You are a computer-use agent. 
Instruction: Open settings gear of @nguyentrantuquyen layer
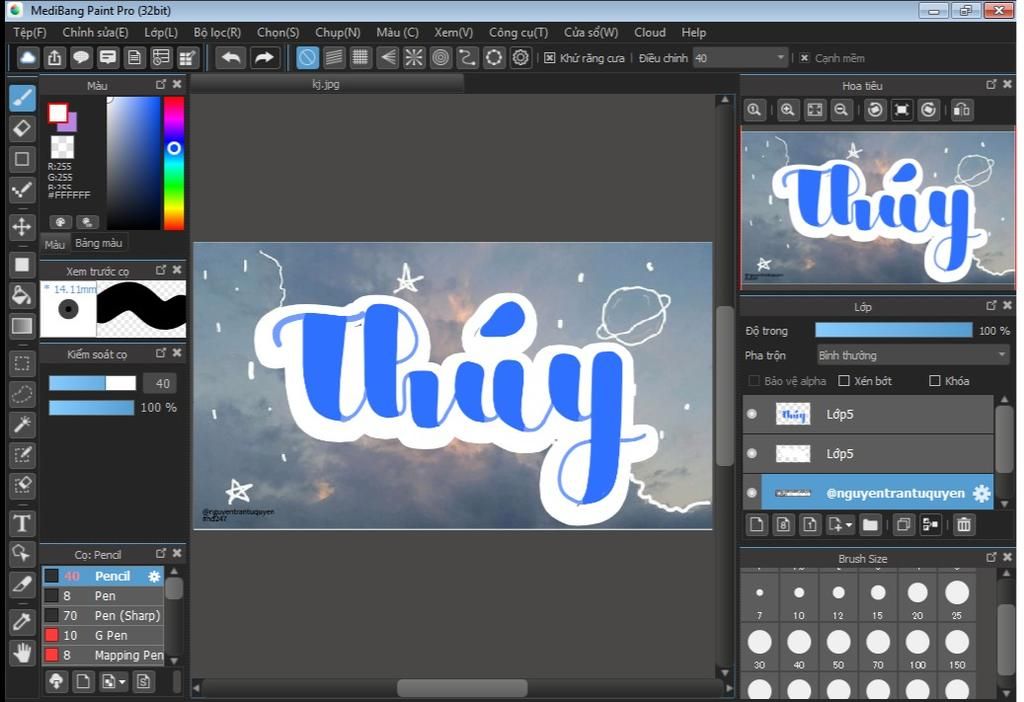pyautogui.click(x=981, y=494)
